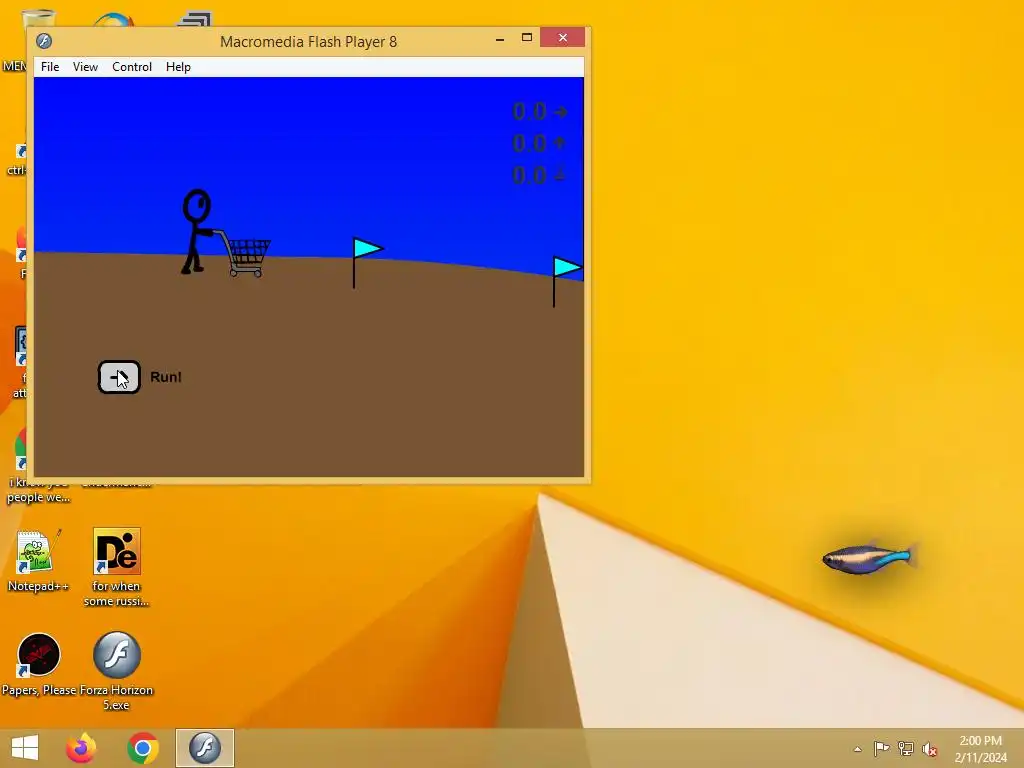This screenshot has width=1024, height=768.
Task: Click the first cyan flag in the game
Action: (x=367, y=262)
